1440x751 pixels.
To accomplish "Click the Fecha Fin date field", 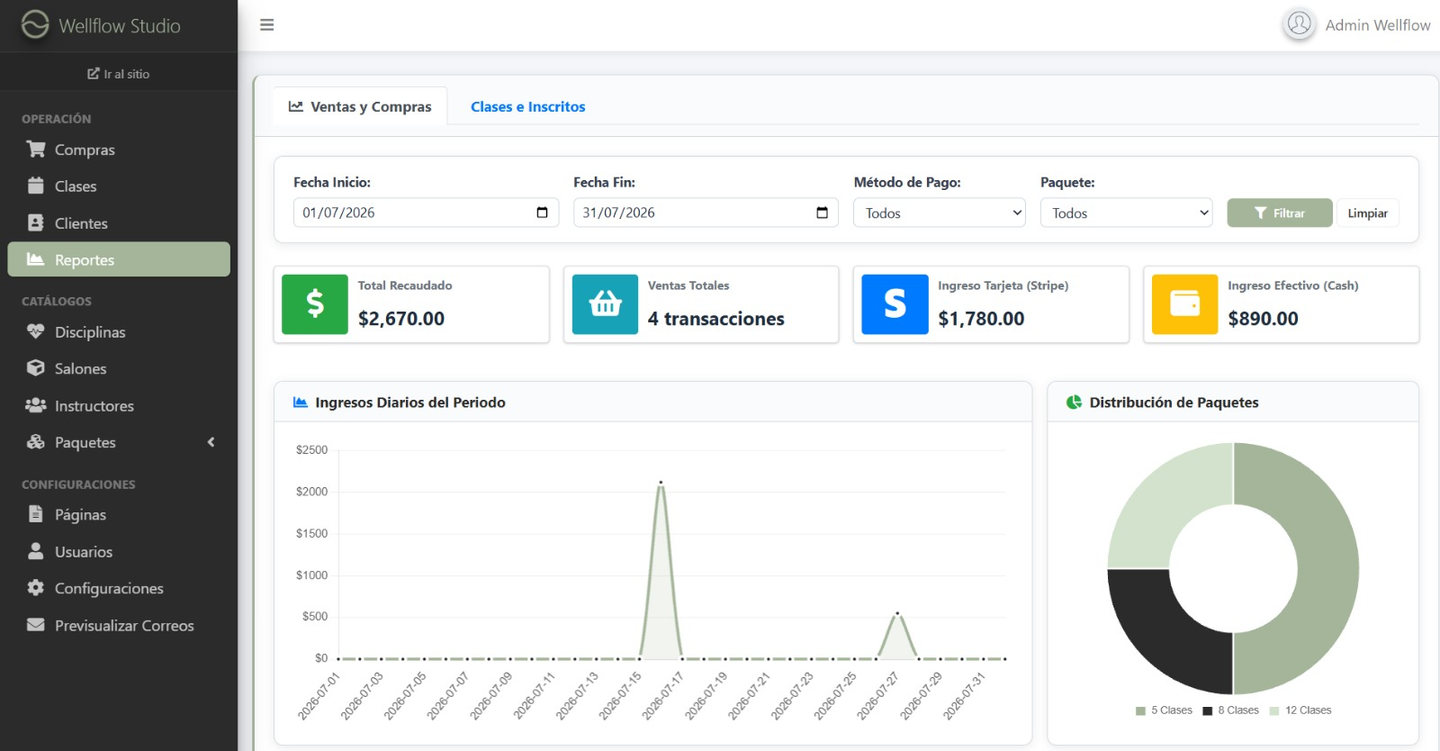I will 706,212.
